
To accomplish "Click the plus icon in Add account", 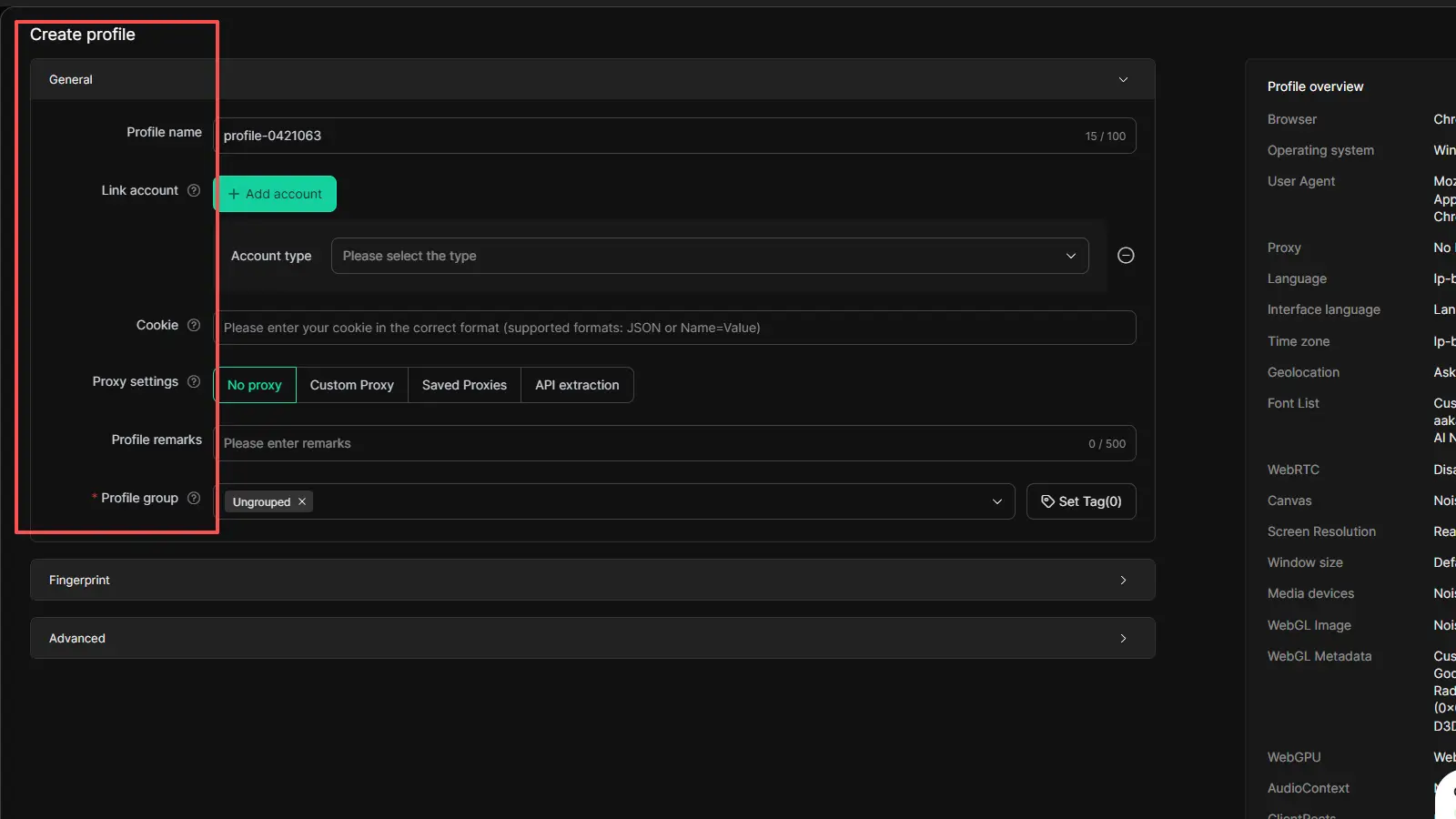I will point(234,194).
